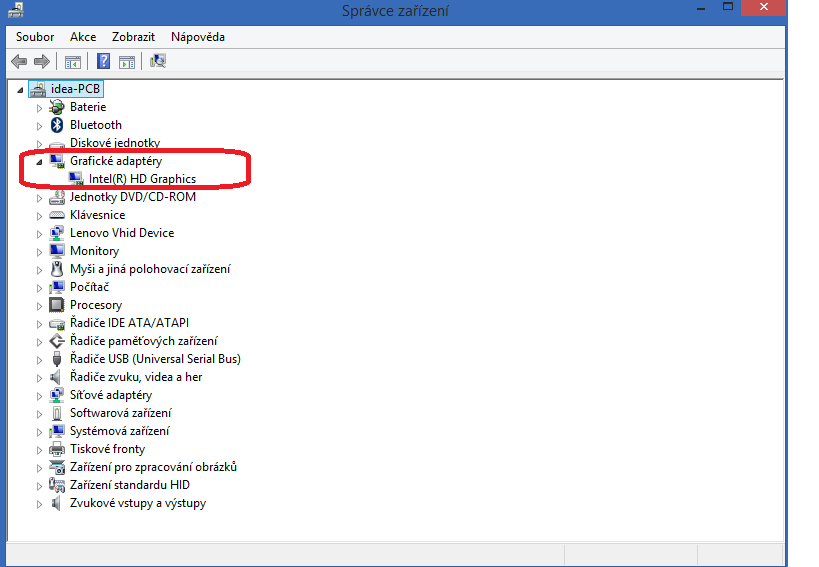
Task: Click the Back arrow toolbar icon
Action: [x=18, y=62]
